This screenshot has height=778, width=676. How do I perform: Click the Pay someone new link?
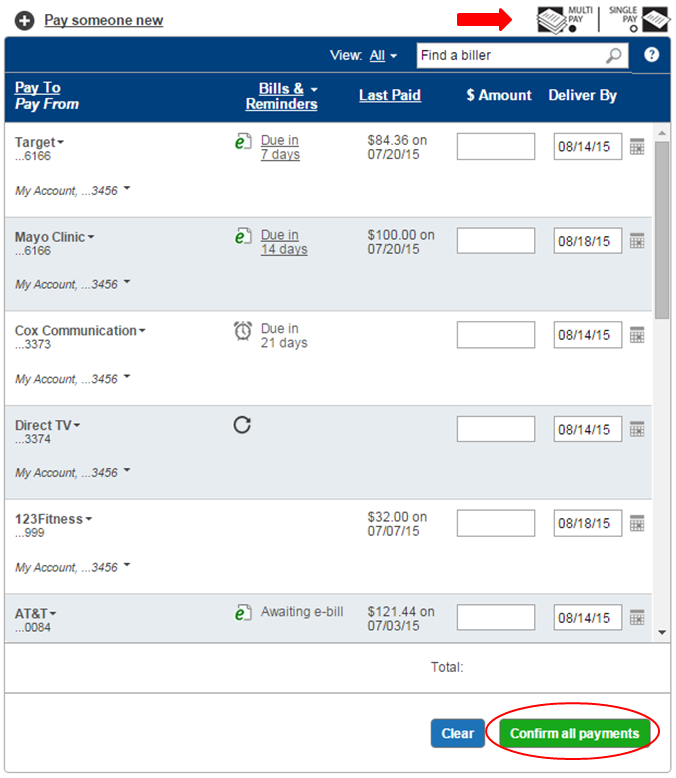[x=104, y=20]
